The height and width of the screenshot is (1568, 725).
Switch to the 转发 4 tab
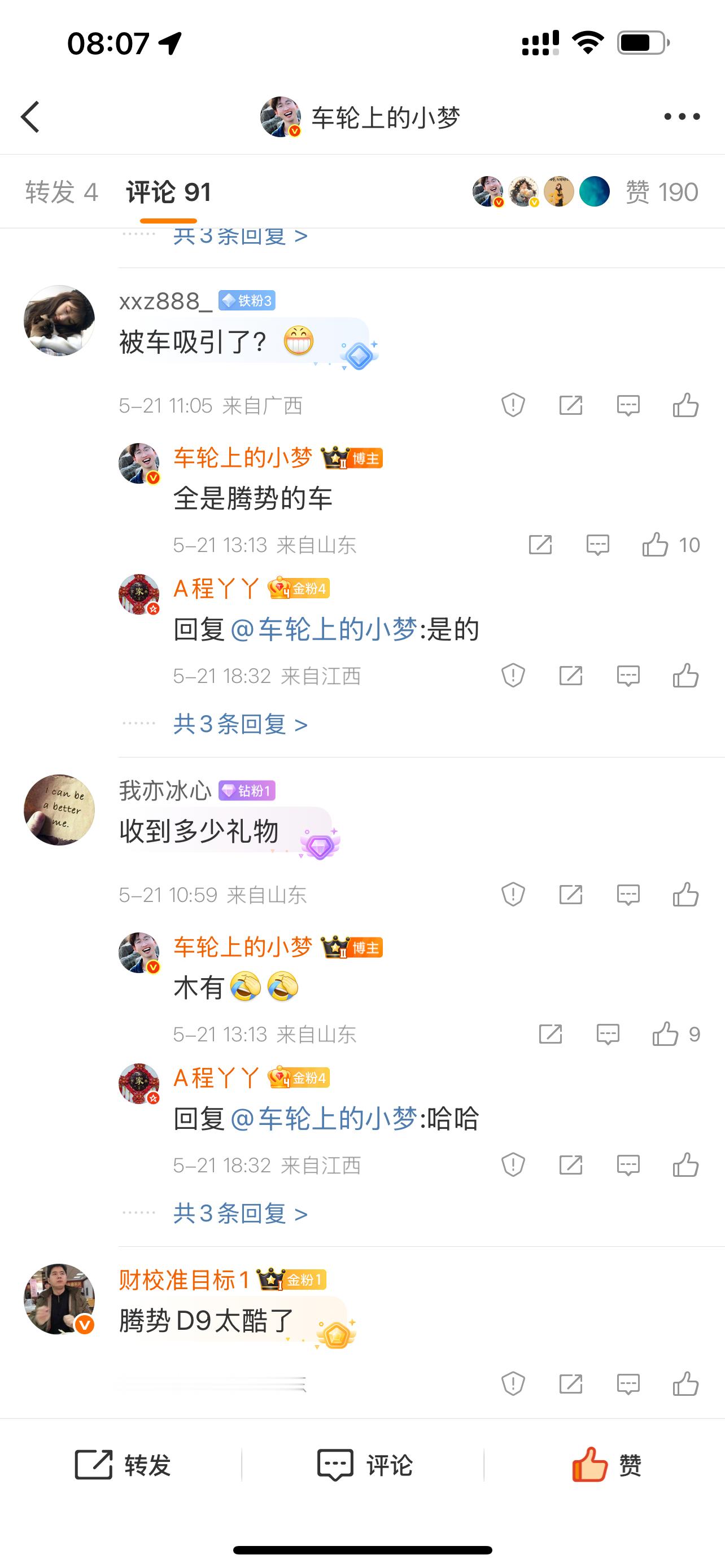click(x=62, y=192)
